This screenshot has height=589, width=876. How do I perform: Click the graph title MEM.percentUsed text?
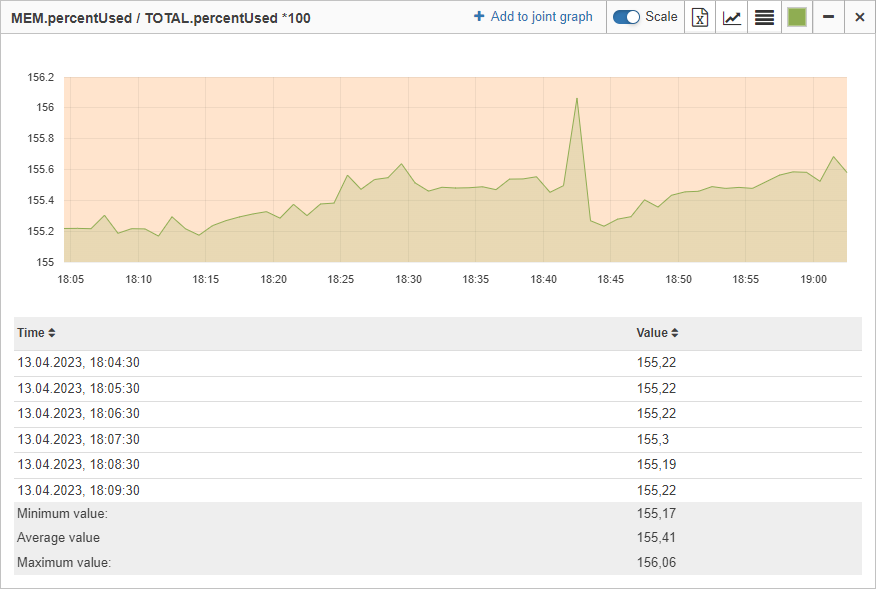71,18
